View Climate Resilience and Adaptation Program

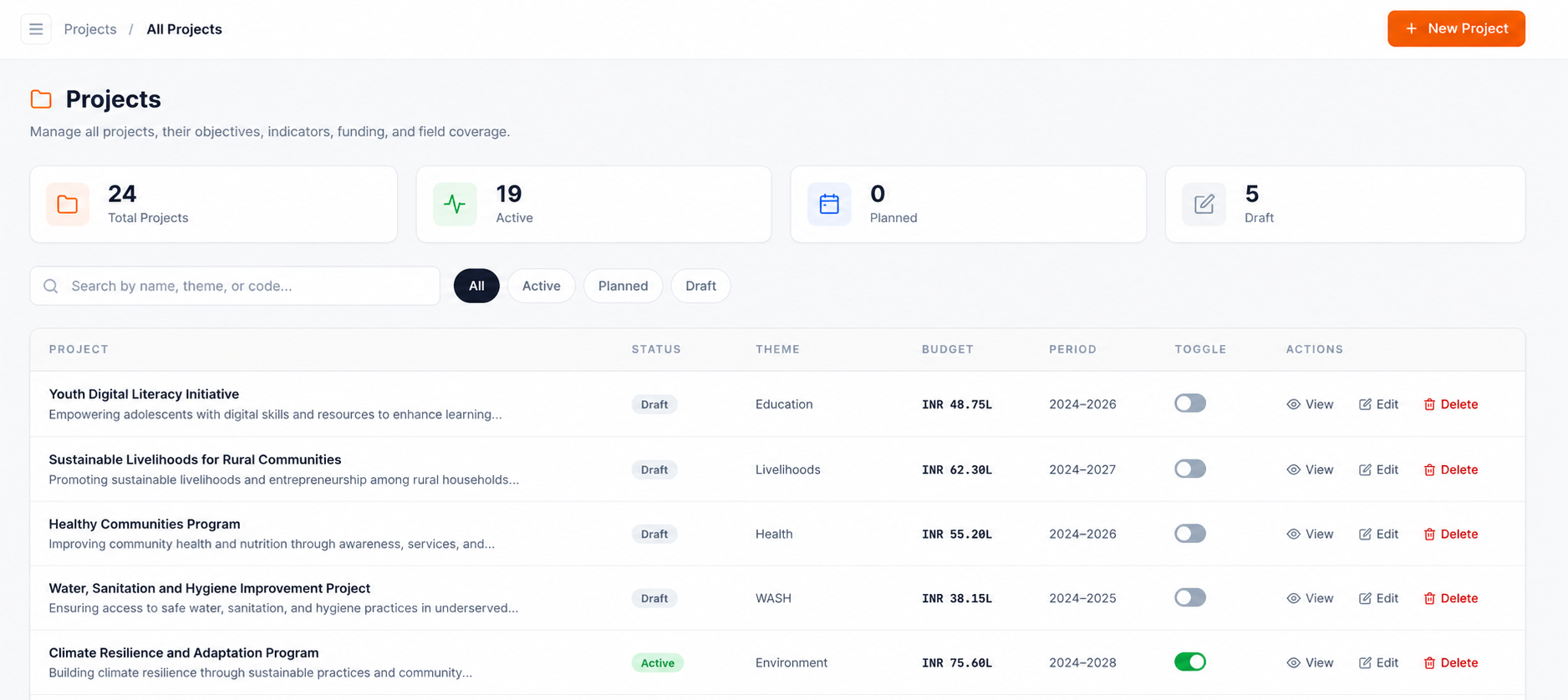click(1310, 662)
